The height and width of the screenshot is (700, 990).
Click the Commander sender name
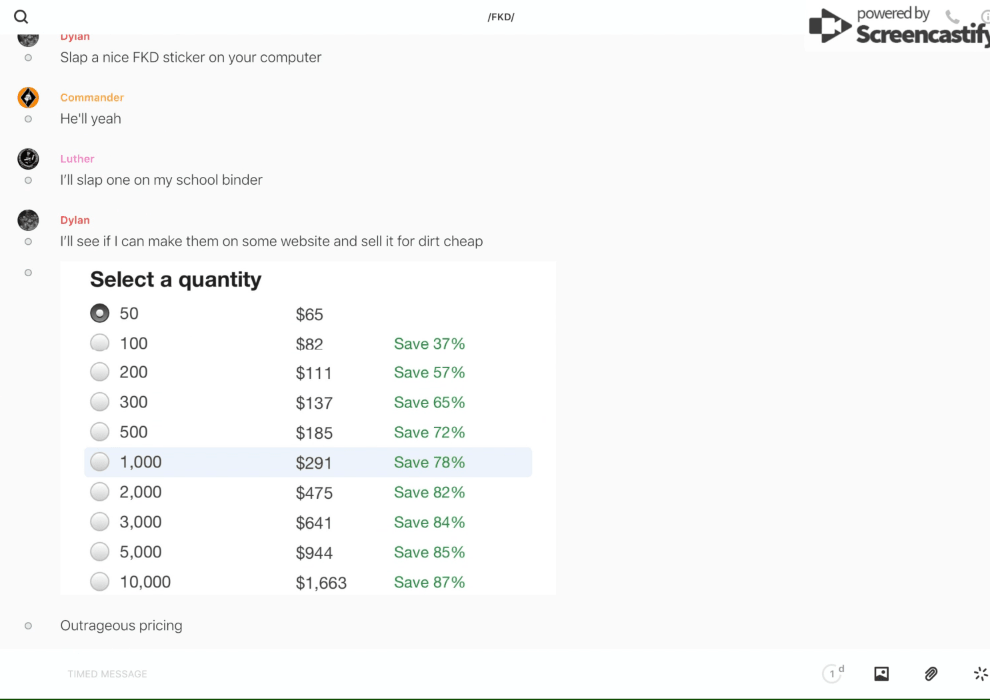coord(92,98)
